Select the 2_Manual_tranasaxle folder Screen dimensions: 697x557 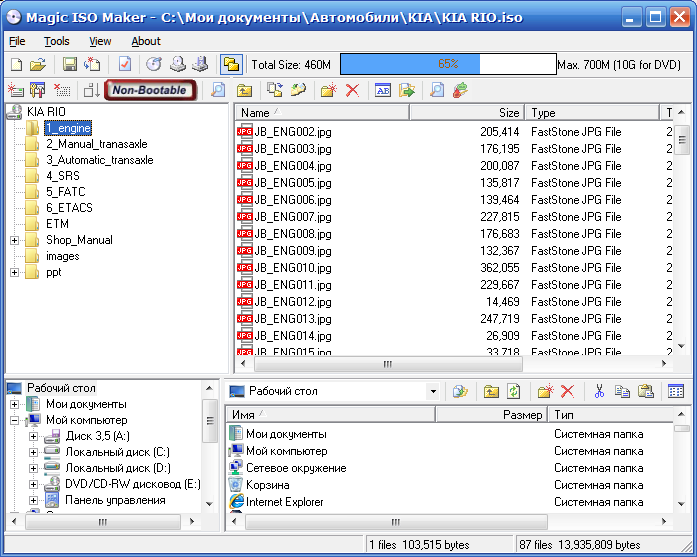tap(96, 144)
